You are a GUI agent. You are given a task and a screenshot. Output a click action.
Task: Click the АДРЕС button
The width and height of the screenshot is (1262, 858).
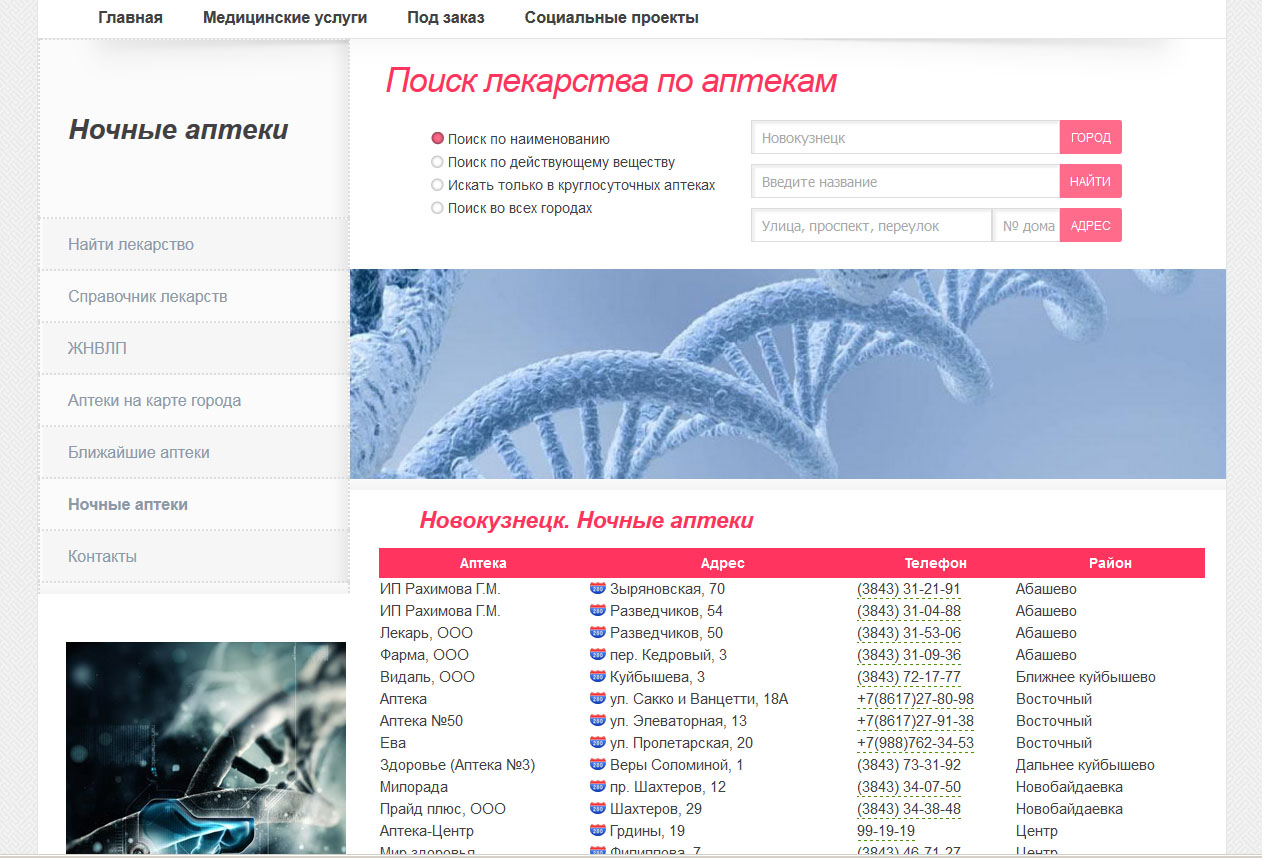pos(1091,225)
